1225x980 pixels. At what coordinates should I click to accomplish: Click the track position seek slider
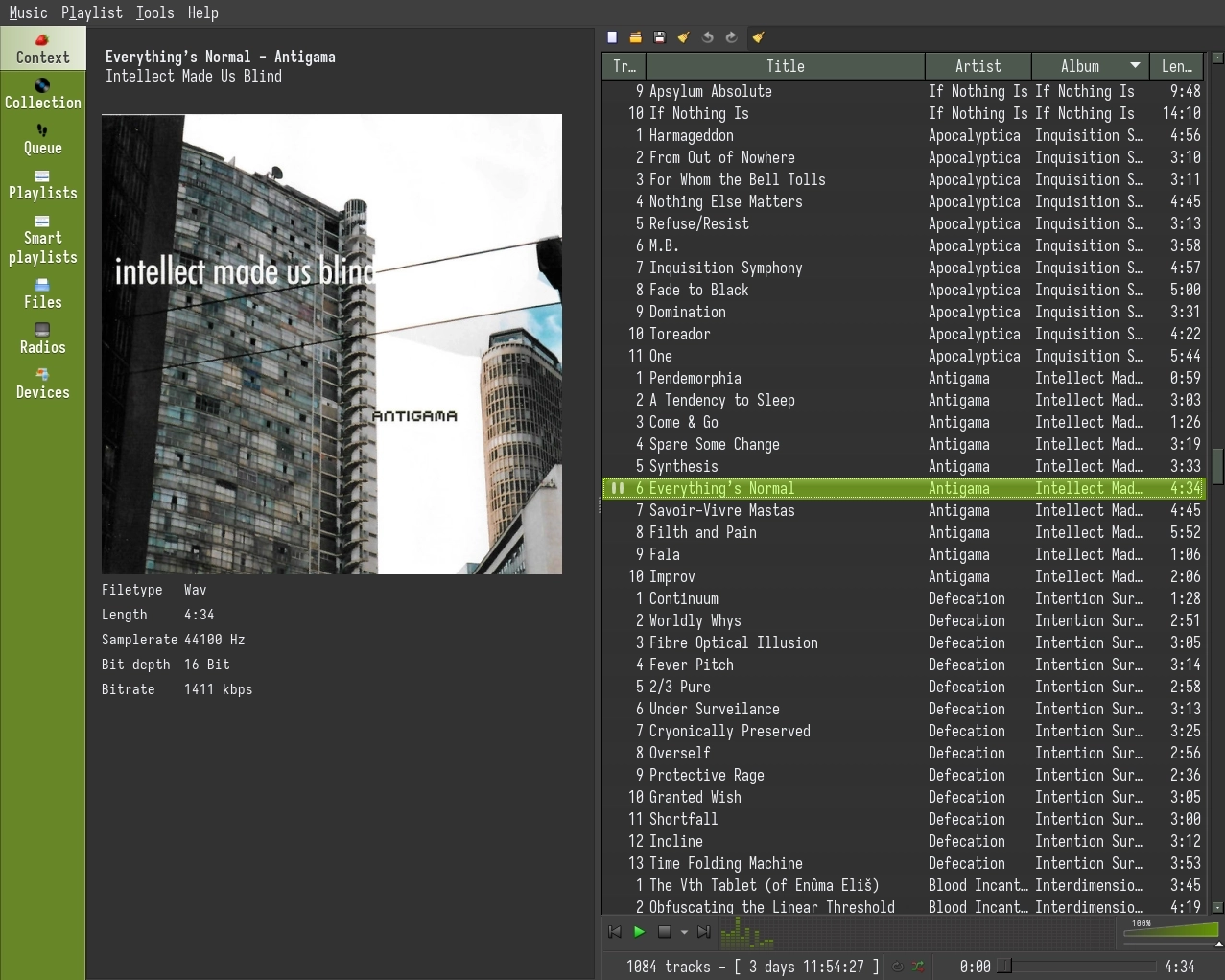(x=1077, y=967)
